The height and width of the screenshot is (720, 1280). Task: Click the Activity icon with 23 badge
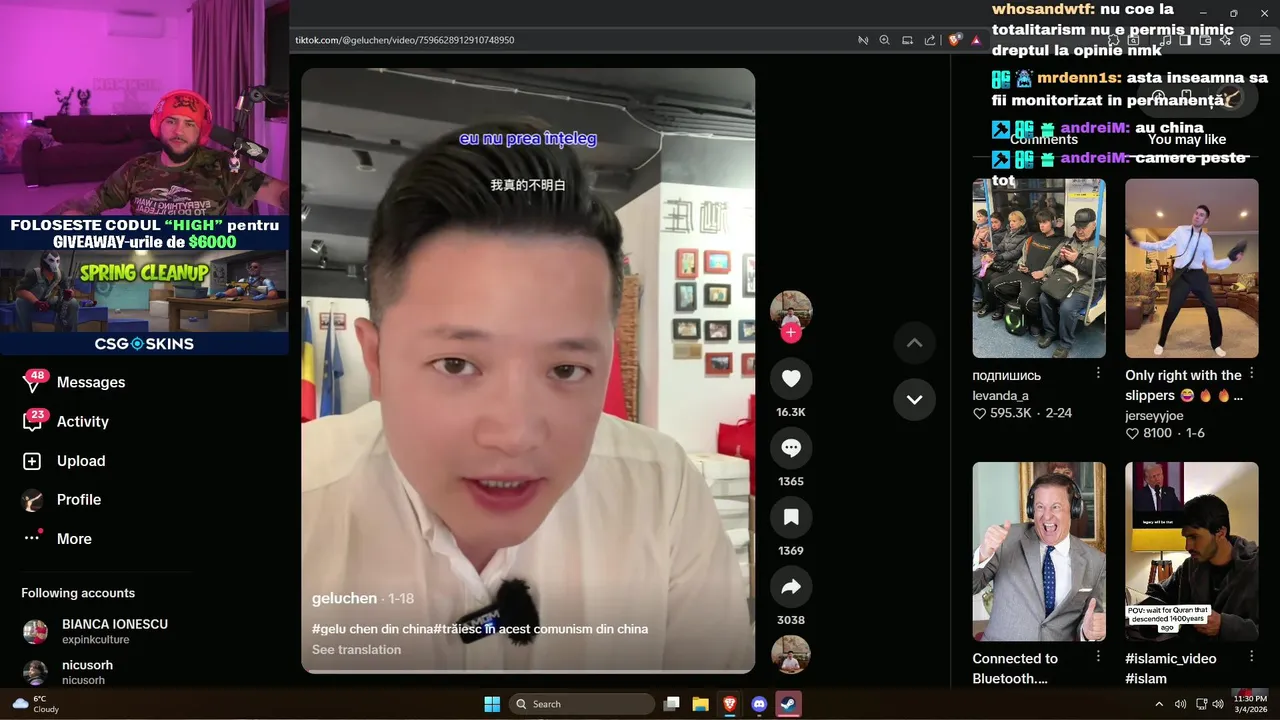point(33,421)
